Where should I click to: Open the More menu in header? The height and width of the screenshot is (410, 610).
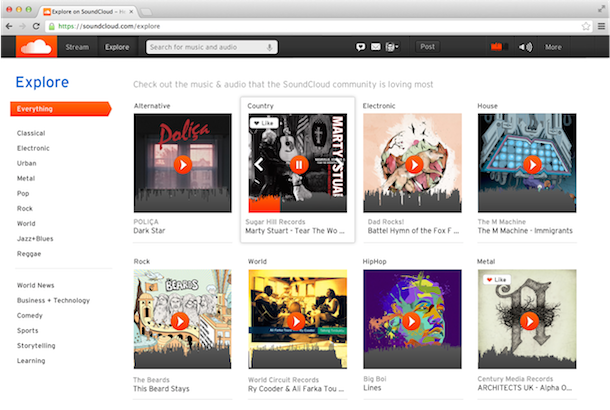(x=553, y=47)
